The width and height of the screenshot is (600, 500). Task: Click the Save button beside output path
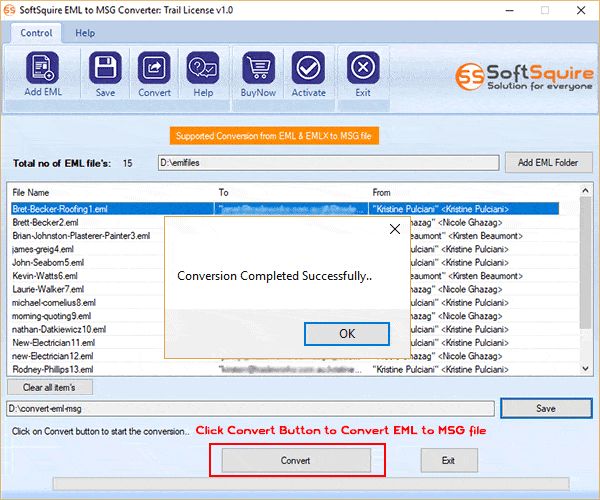pyautogui.click(x=546, y=408)
